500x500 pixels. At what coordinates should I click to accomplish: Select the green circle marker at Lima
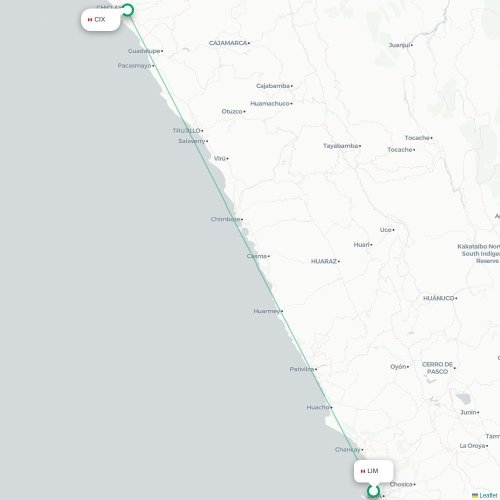(373, 491)
